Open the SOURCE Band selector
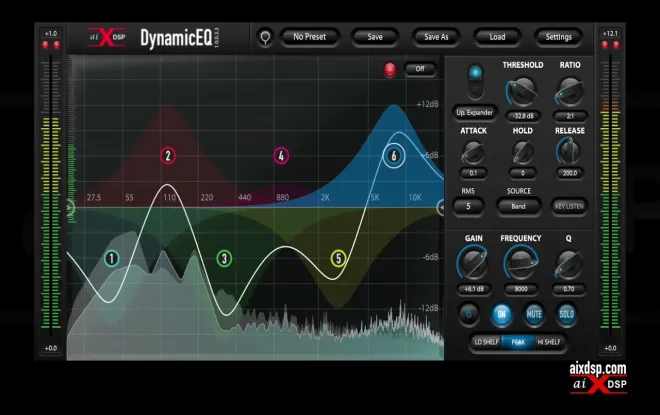Image resolution: width=660 pixels, height=415 pixels. pos(519,206)
